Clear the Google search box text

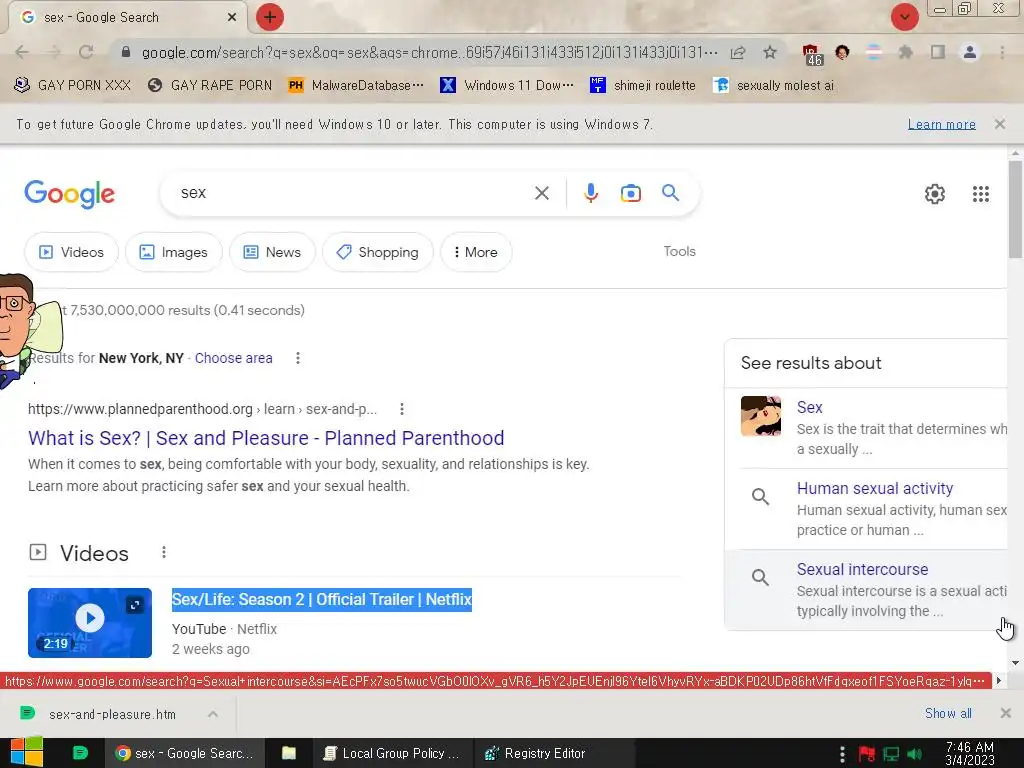click(541, 193)
